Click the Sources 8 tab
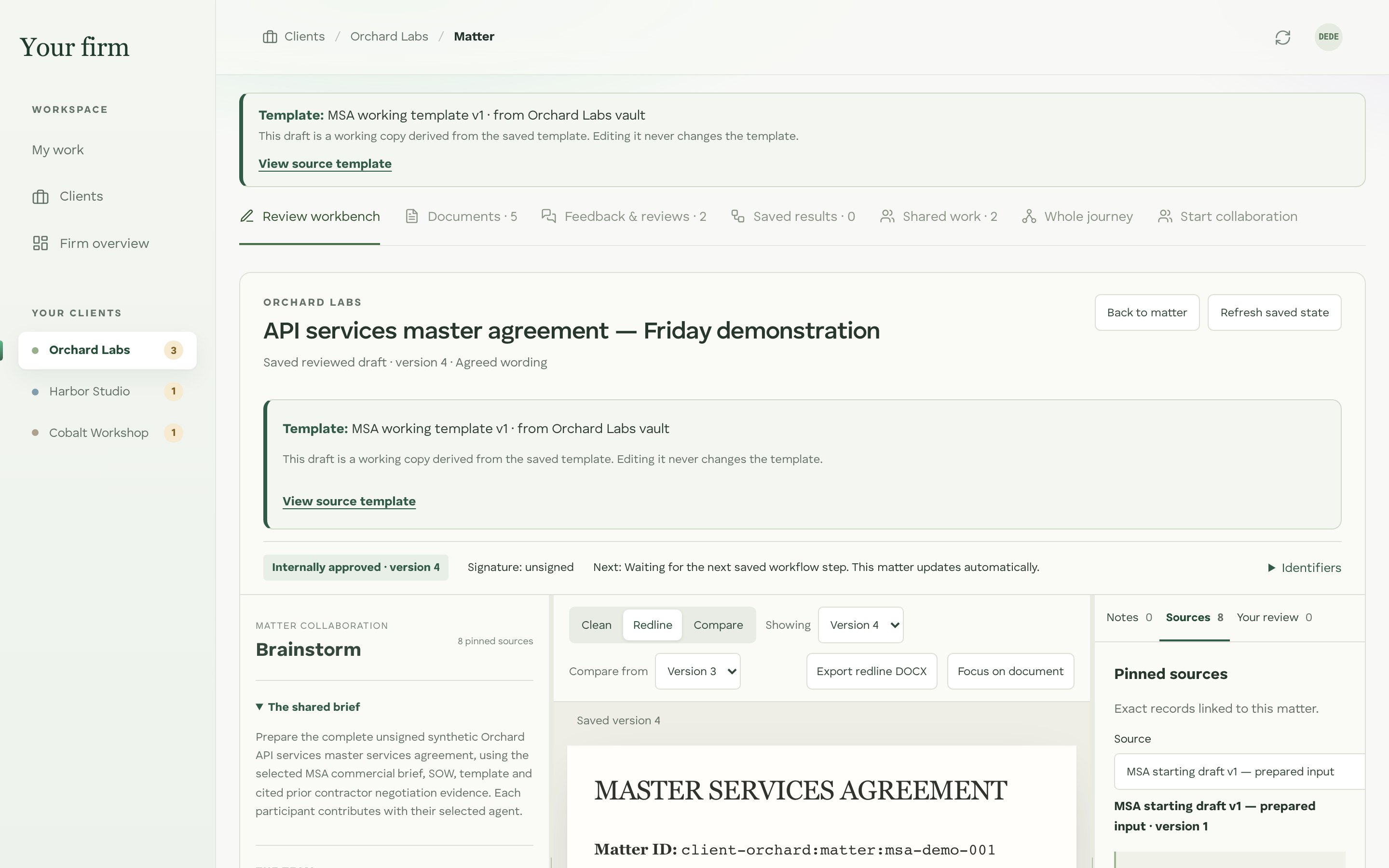 coord(1194,618)
